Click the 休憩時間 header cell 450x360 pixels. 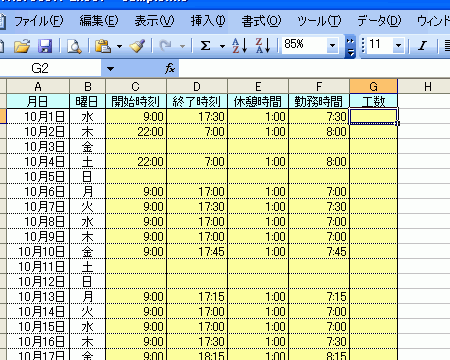pos(258,101)
